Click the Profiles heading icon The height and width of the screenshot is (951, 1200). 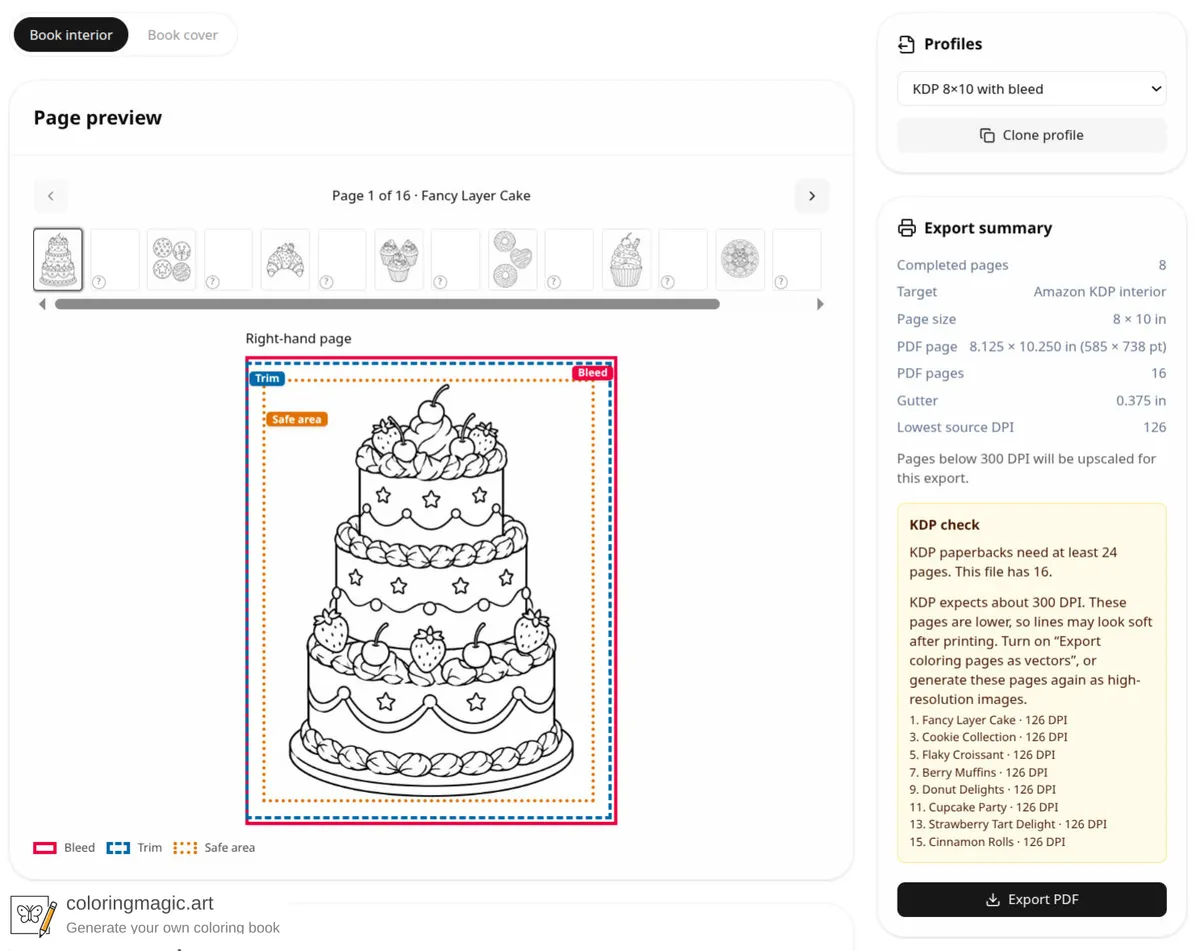click(906, 44)
